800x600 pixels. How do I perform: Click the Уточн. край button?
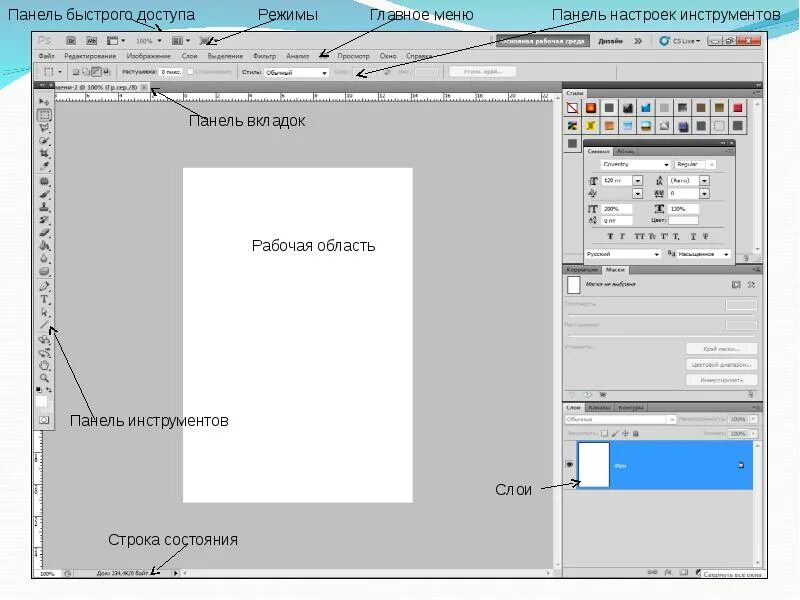tap(482, 72)
